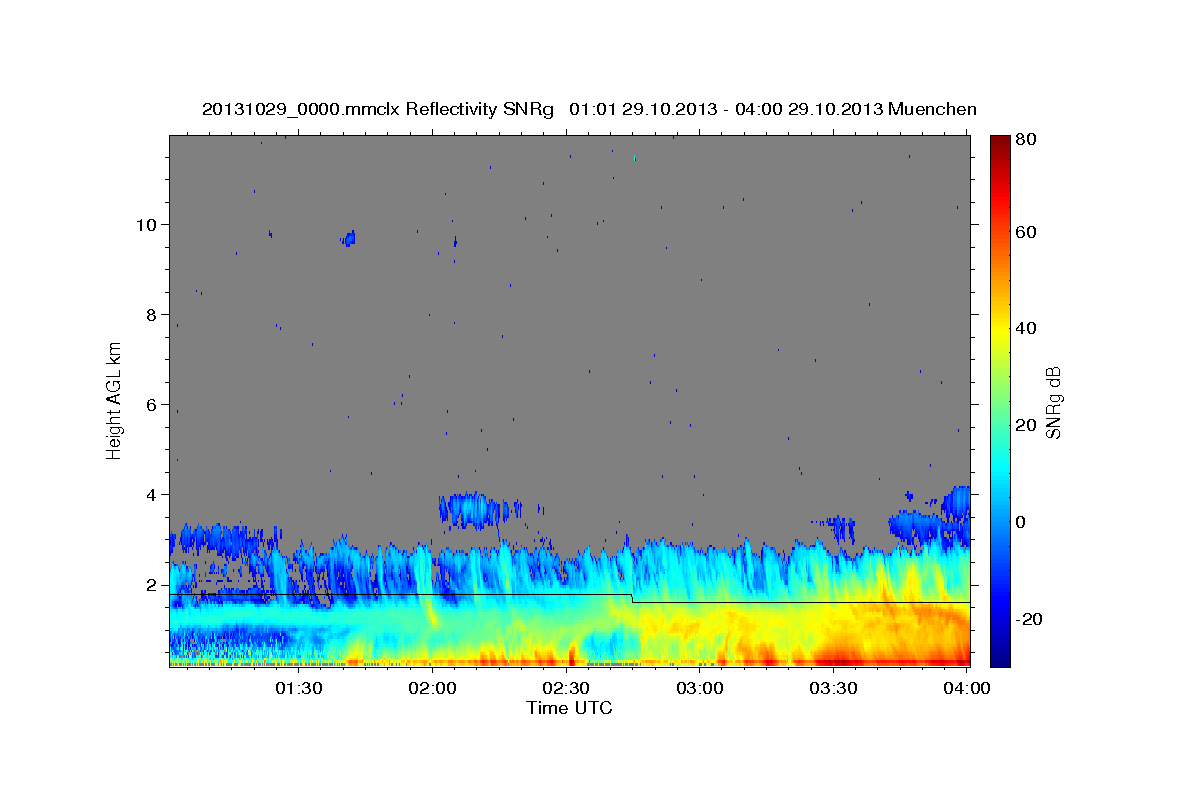
Task: Click the plot title text
Action: [x=589, y=109]
